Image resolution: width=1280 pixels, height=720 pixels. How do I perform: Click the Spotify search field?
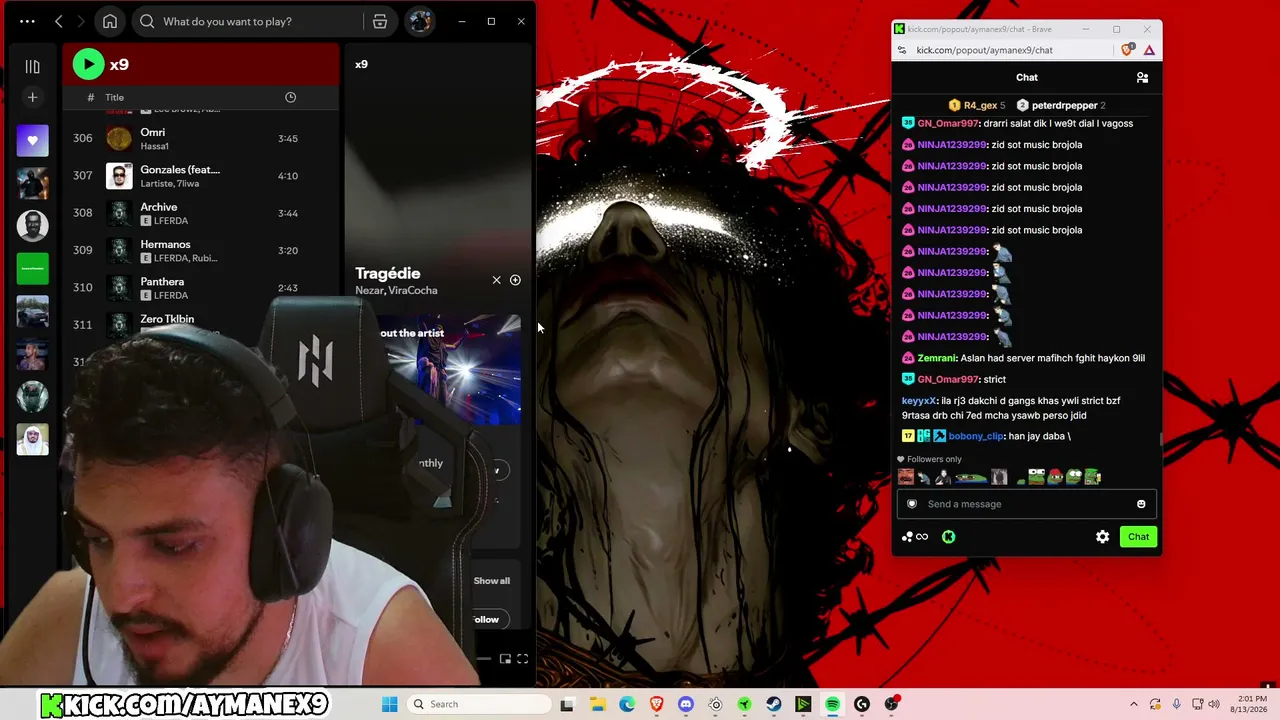tap(250, 21)
